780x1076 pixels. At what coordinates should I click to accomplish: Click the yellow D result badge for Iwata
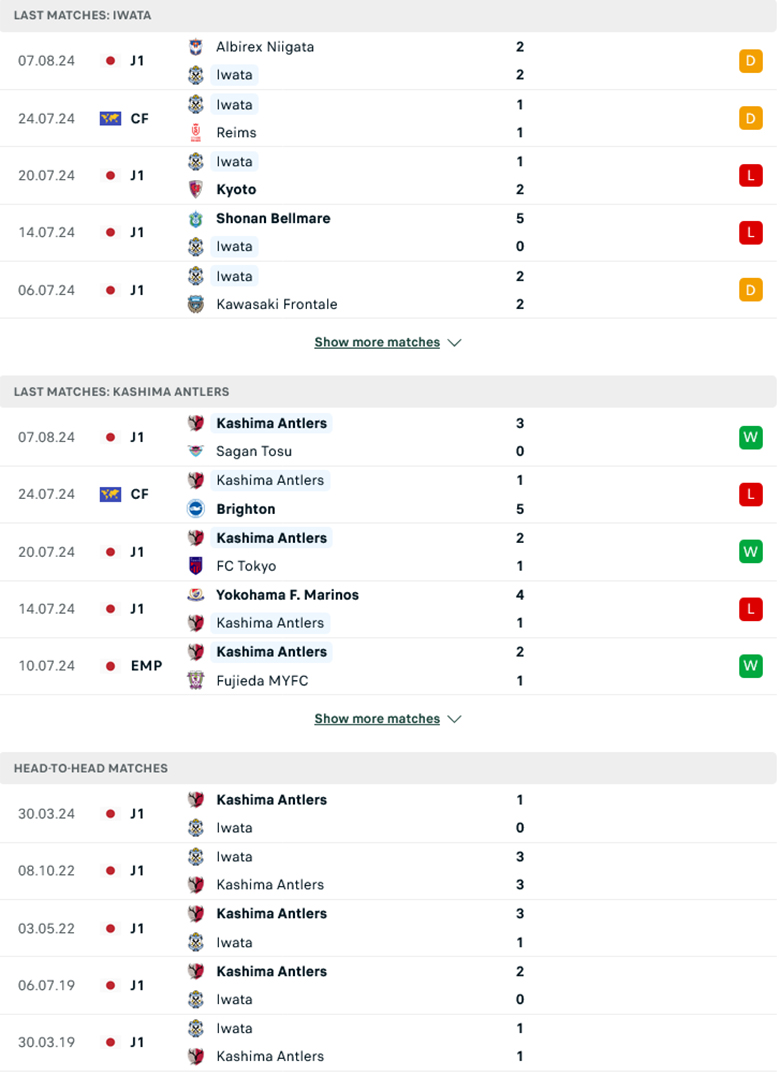coord(751,60)
